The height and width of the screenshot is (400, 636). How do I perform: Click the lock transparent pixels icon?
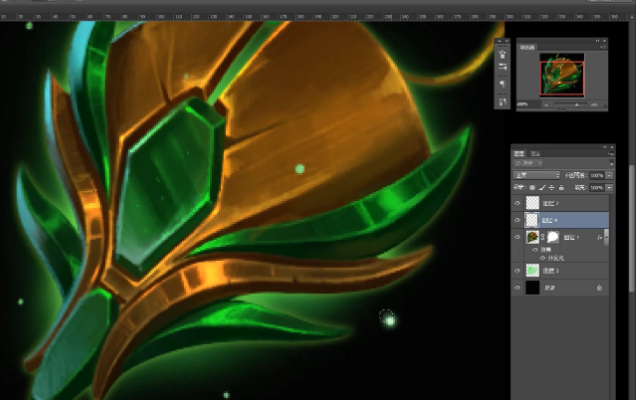[531, 187]
